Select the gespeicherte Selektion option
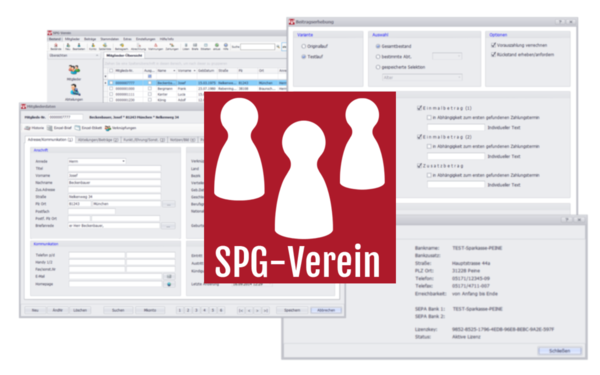The height and width of the screenshot is (375, 600). point(378,67)
